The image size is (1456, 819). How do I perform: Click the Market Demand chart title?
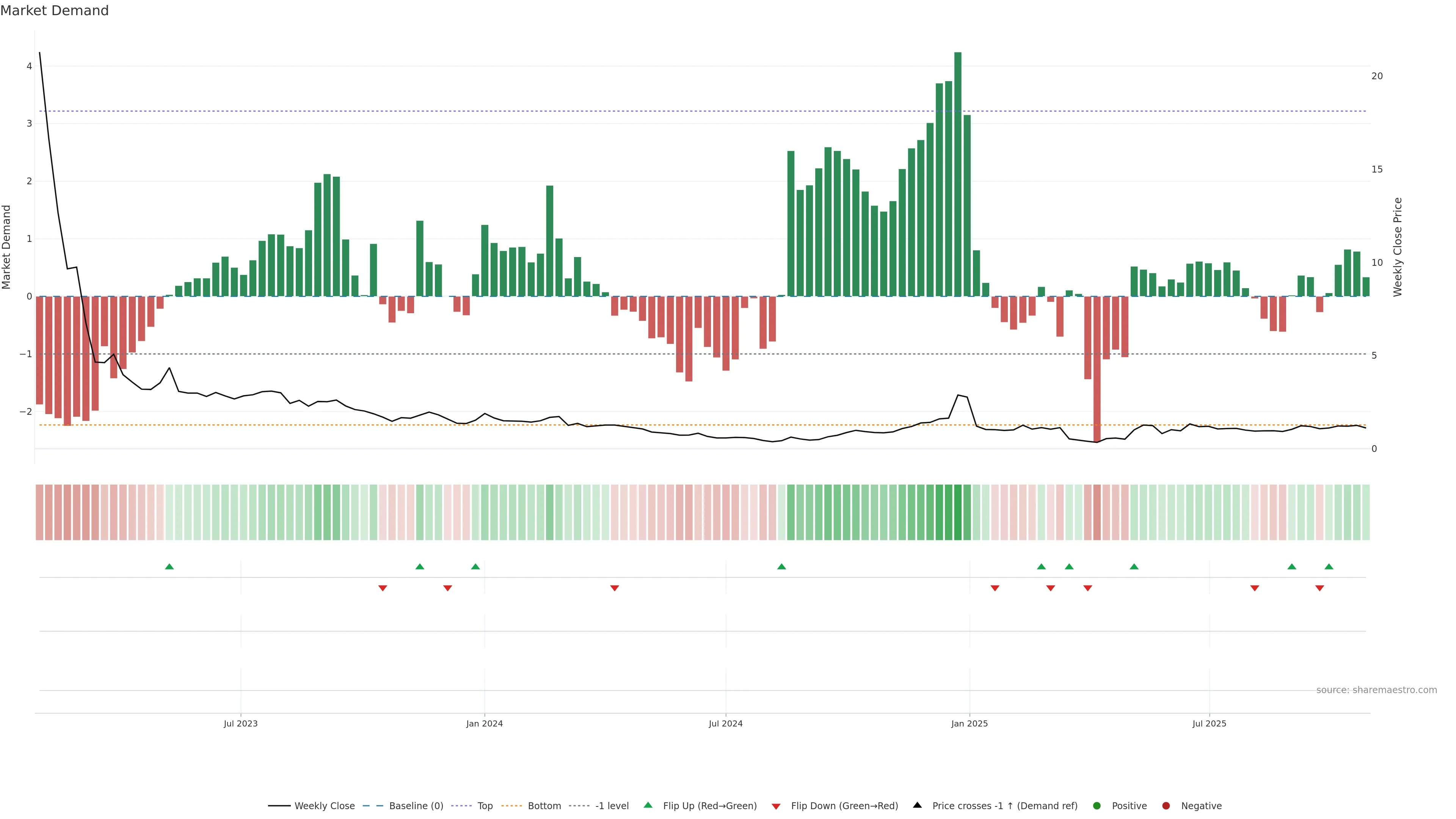(54, 11)
